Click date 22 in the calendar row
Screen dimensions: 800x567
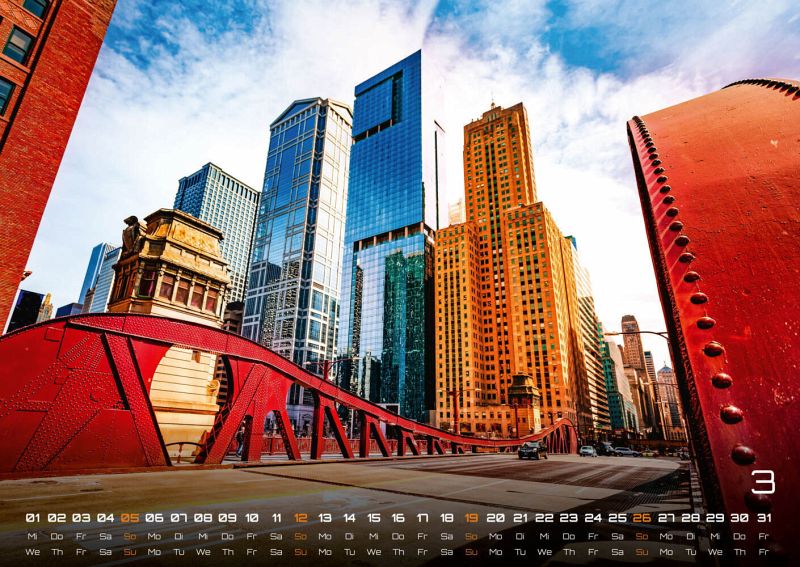(544, 518)
